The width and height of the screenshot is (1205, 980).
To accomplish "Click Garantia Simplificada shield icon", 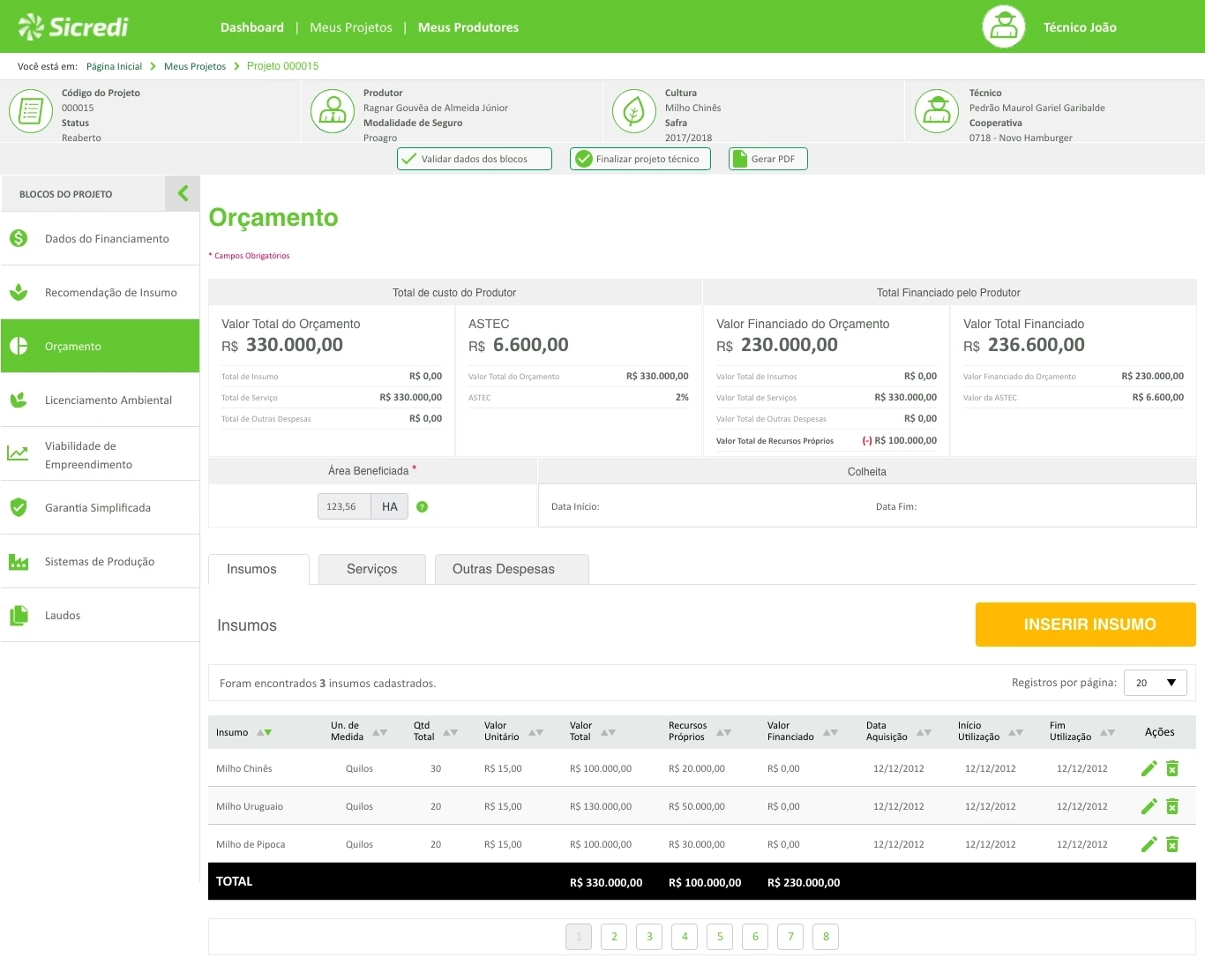I will (x=19, y=507).
